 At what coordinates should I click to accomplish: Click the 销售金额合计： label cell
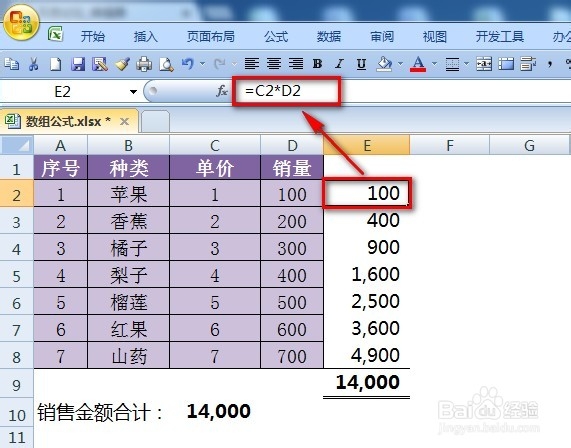click(100, 412)
